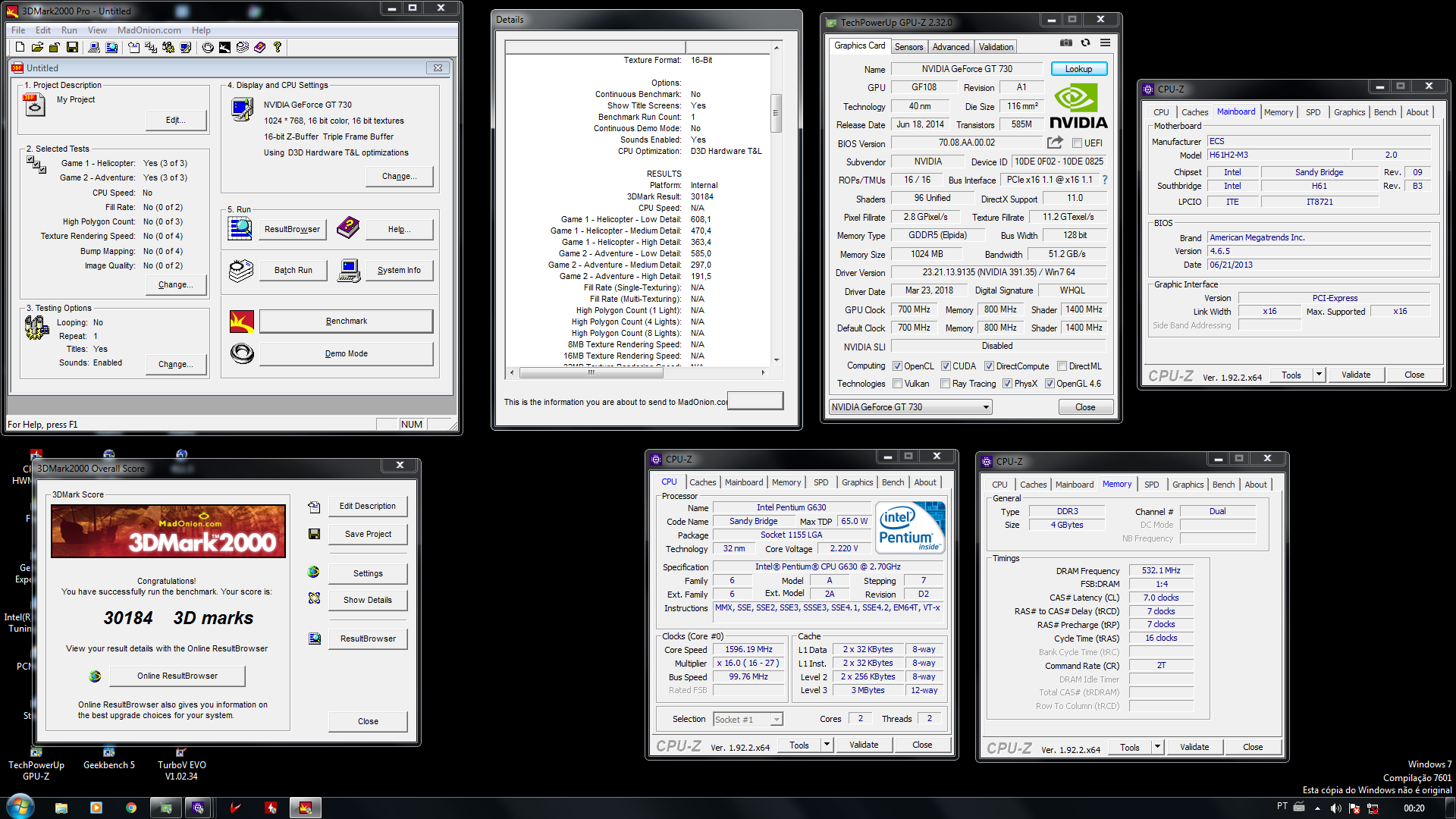
Task: Click the Open project folder icon in 3DMark2000 toolbar
Action: point(37,47)
